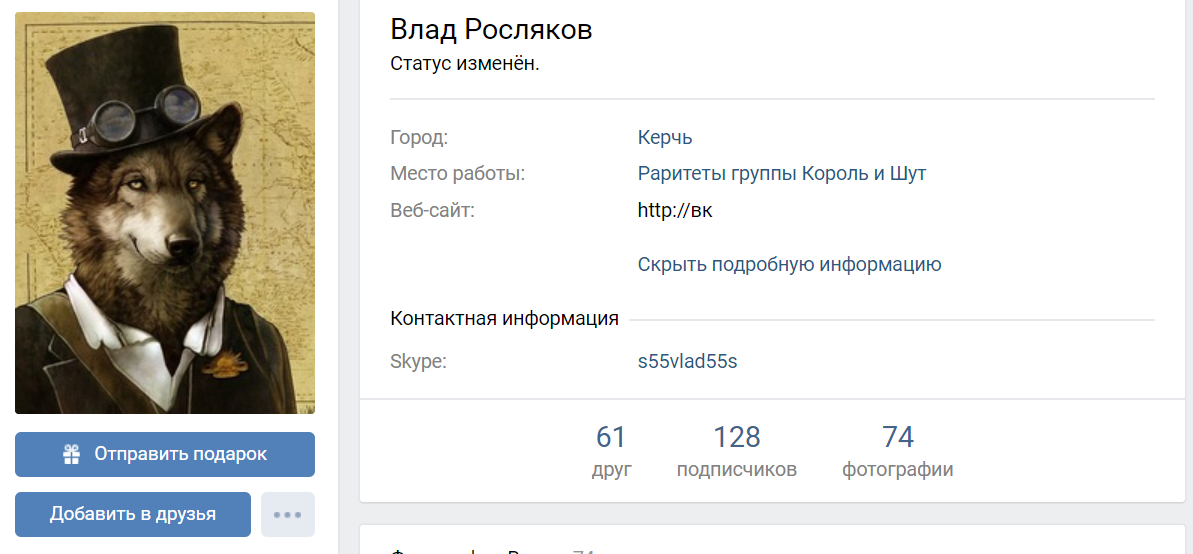1193x554 pixels.
Task: Click the Место работы field label
Action: 457,173
